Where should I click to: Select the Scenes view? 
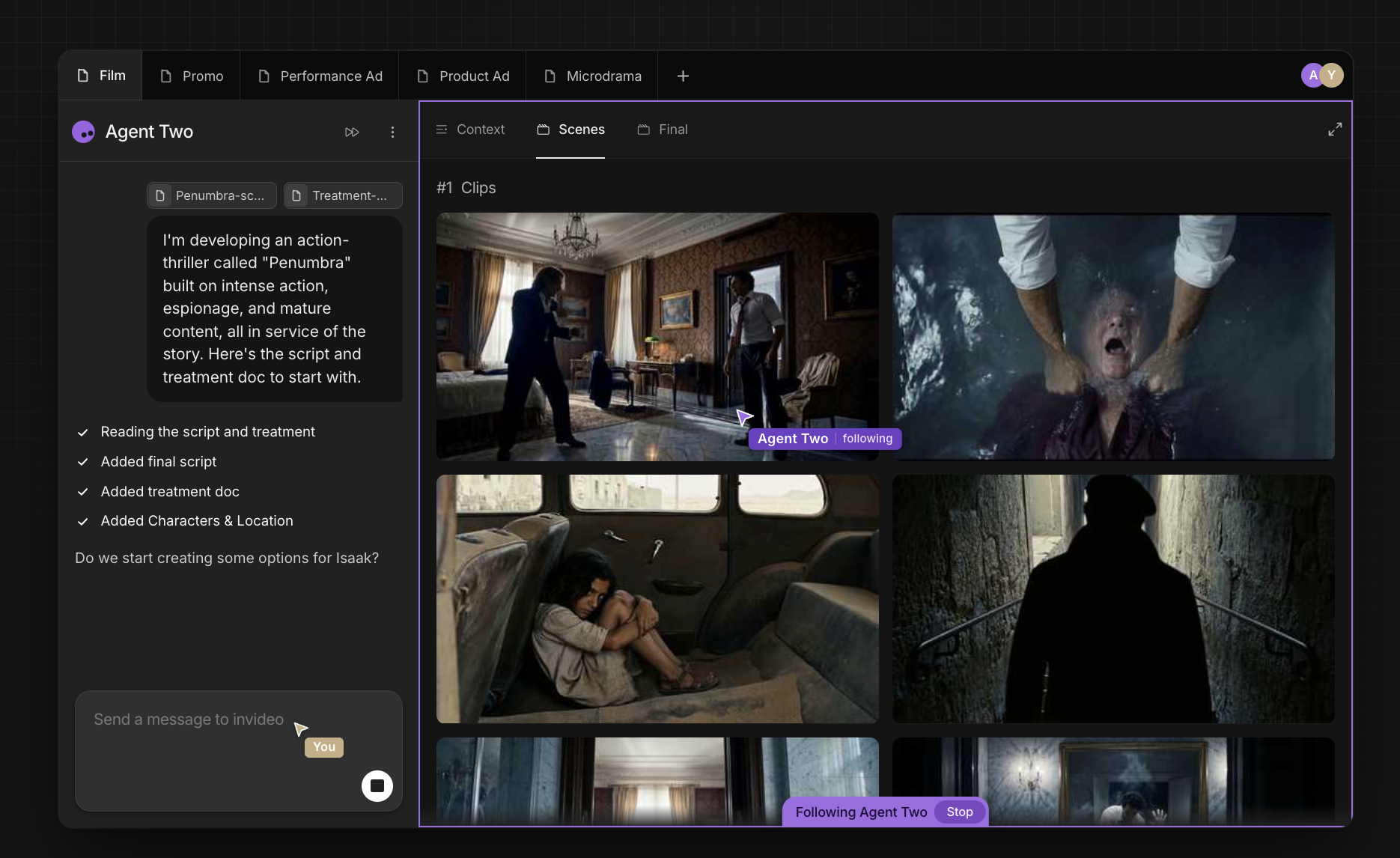tap(570, 130)
